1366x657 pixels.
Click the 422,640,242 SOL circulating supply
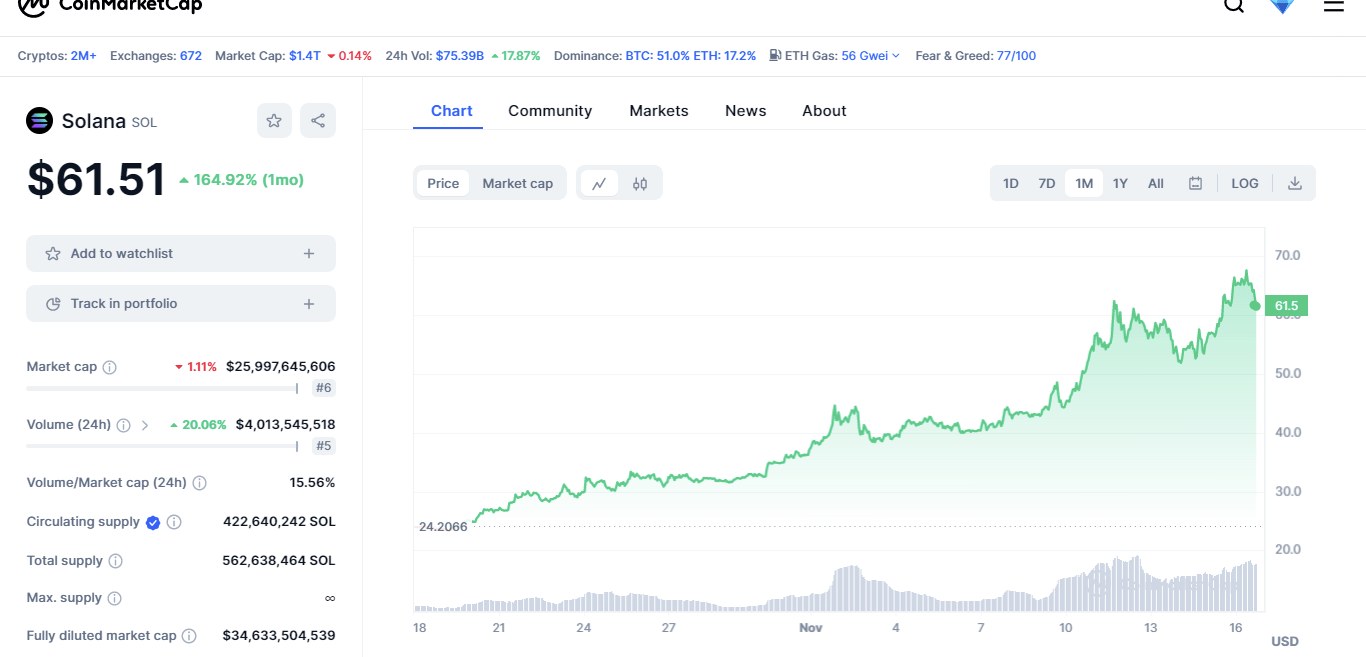[x=279, y=522]
